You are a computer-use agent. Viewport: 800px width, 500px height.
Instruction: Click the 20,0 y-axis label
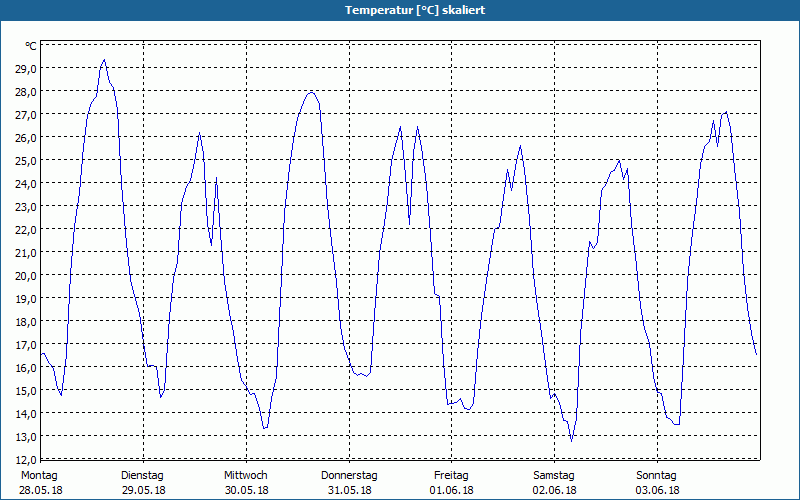26,276
